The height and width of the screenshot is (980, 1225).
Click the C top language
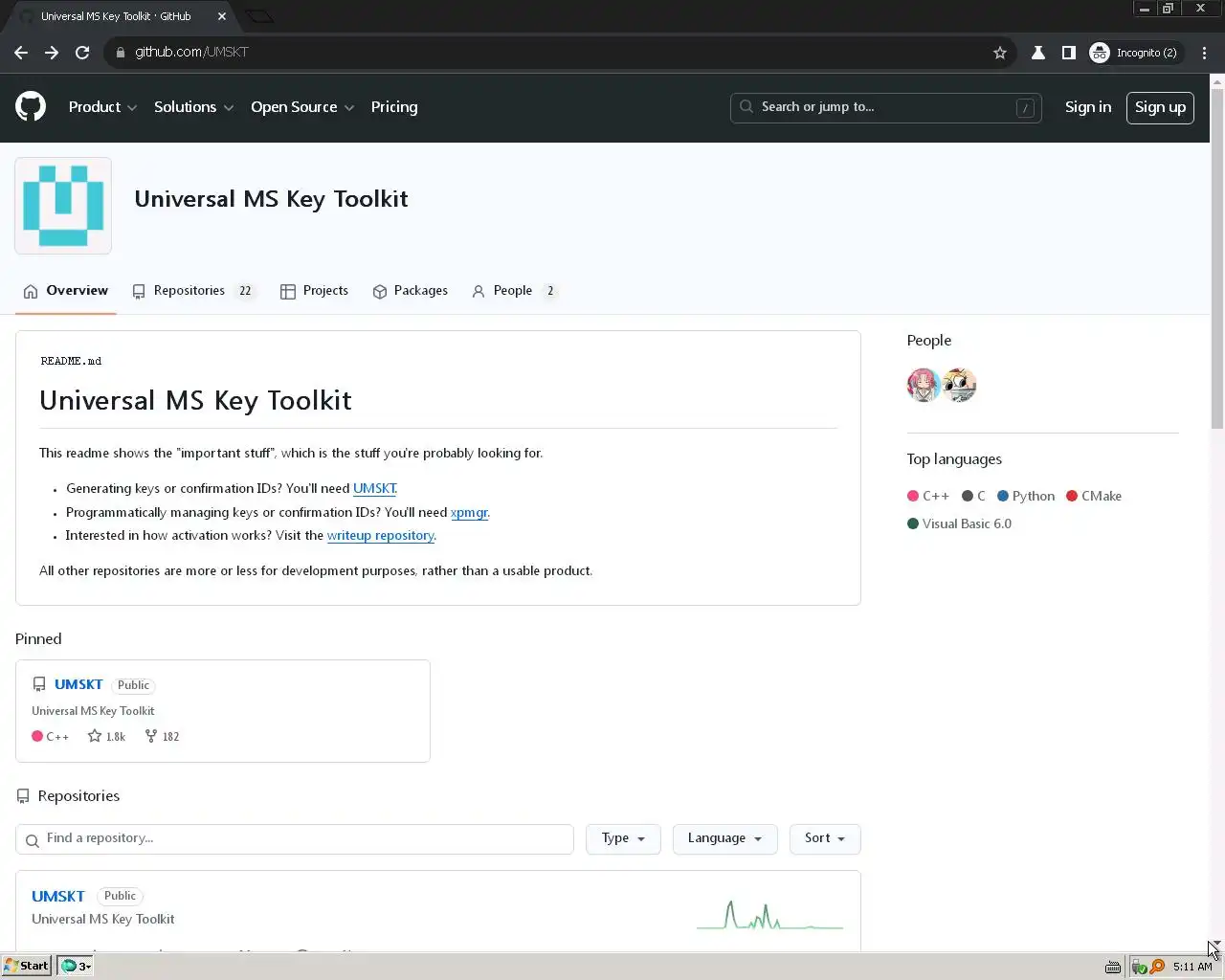(973, 496)
